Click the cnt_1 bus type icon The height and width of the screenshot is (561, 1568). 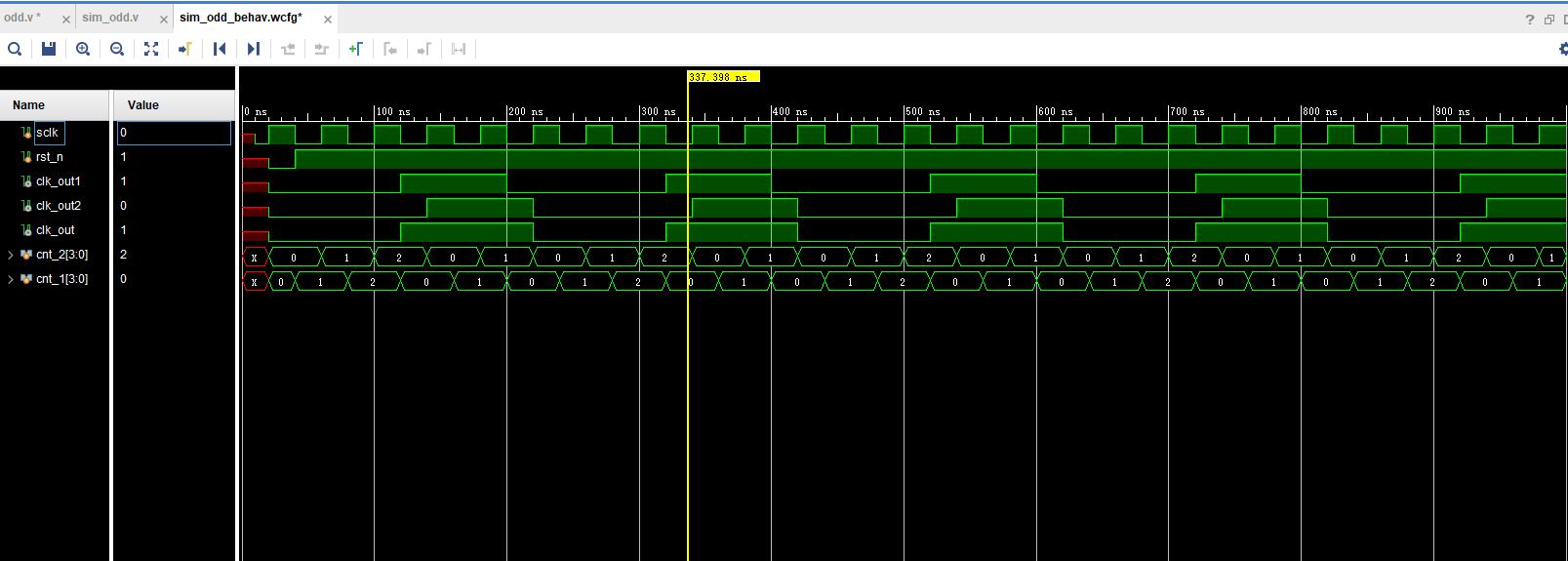26,279
